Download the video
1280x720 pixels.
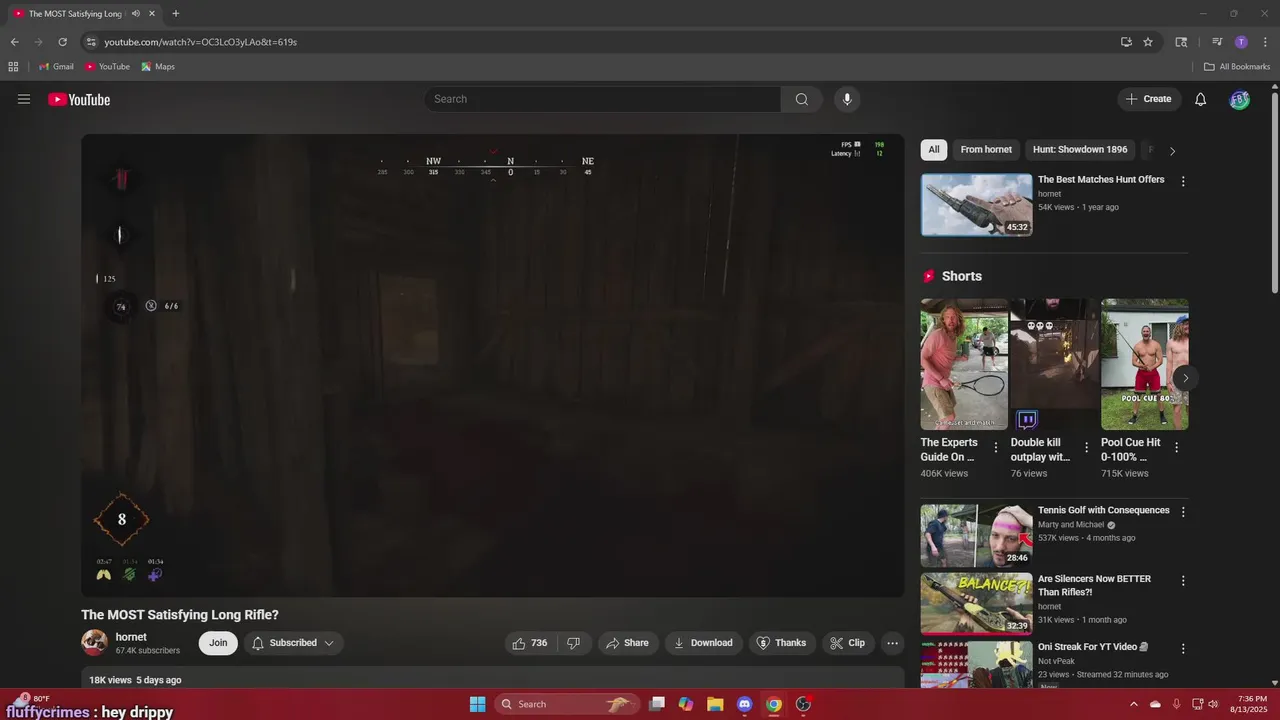pyautogui.click(x=703, y=643)
